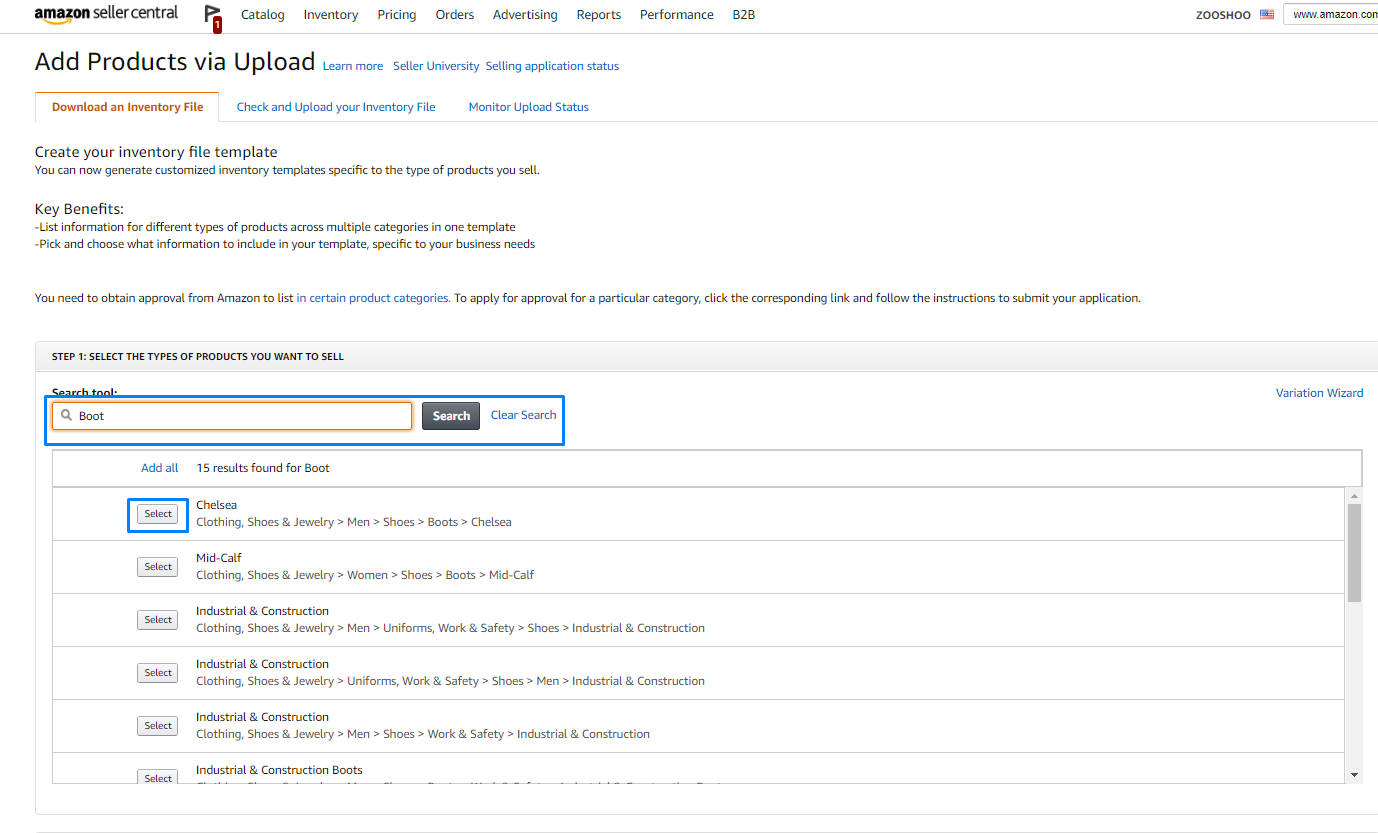
Task: Open the Monitor Upload Status tab
Action: tap(528, 106)
